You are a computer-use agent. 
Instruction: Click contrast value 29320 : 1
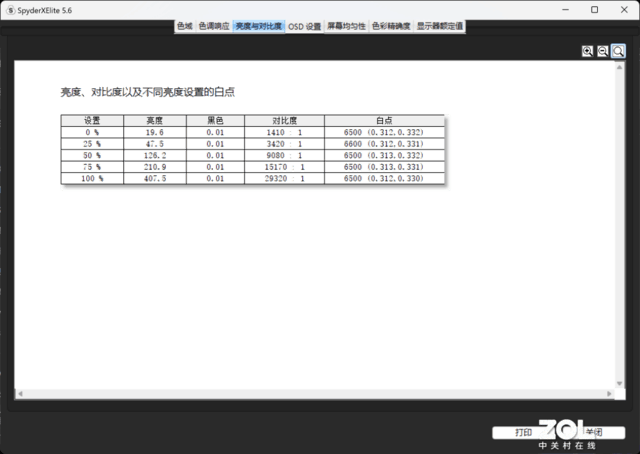284,178
